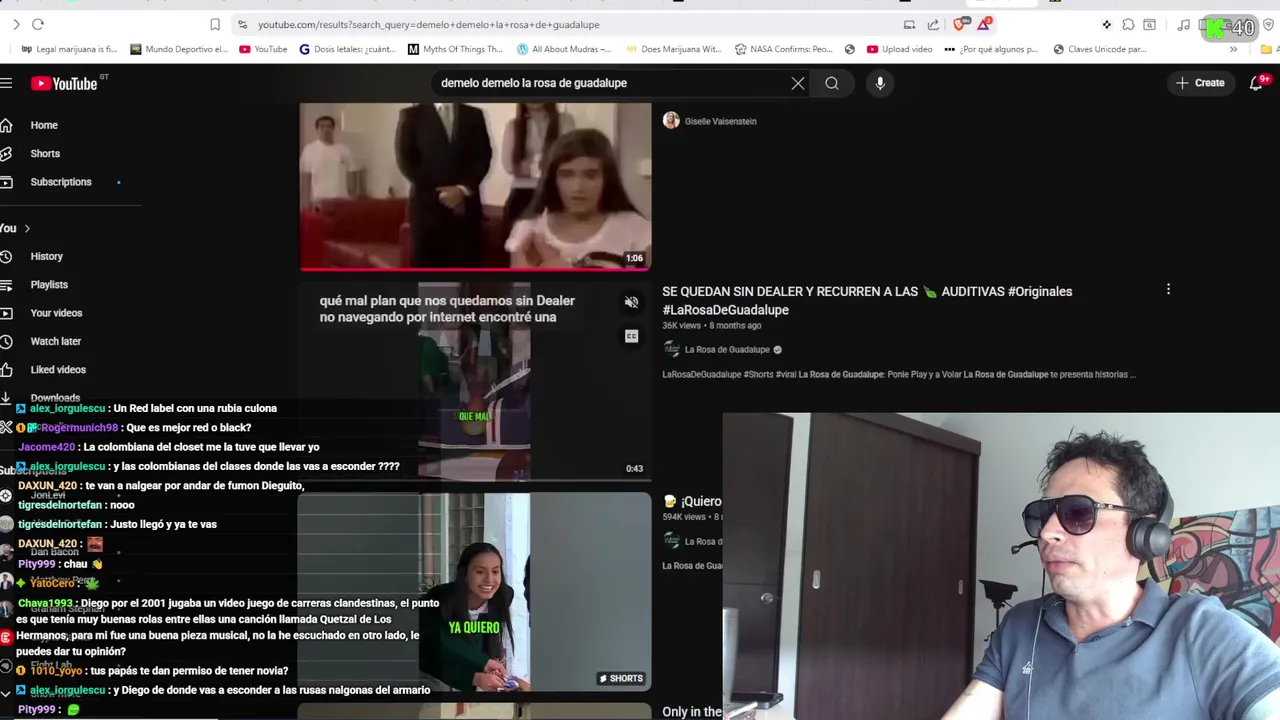Click the red progress bar on 1:06 thumbnail
Screen dimensions: 1280x720
[475, 268]
